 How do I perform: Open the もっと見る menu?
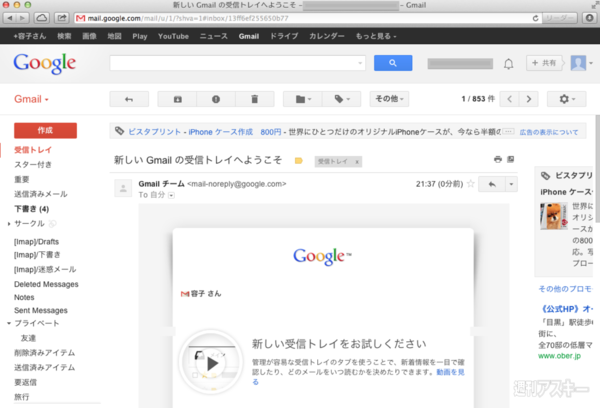tap(376, 36)
